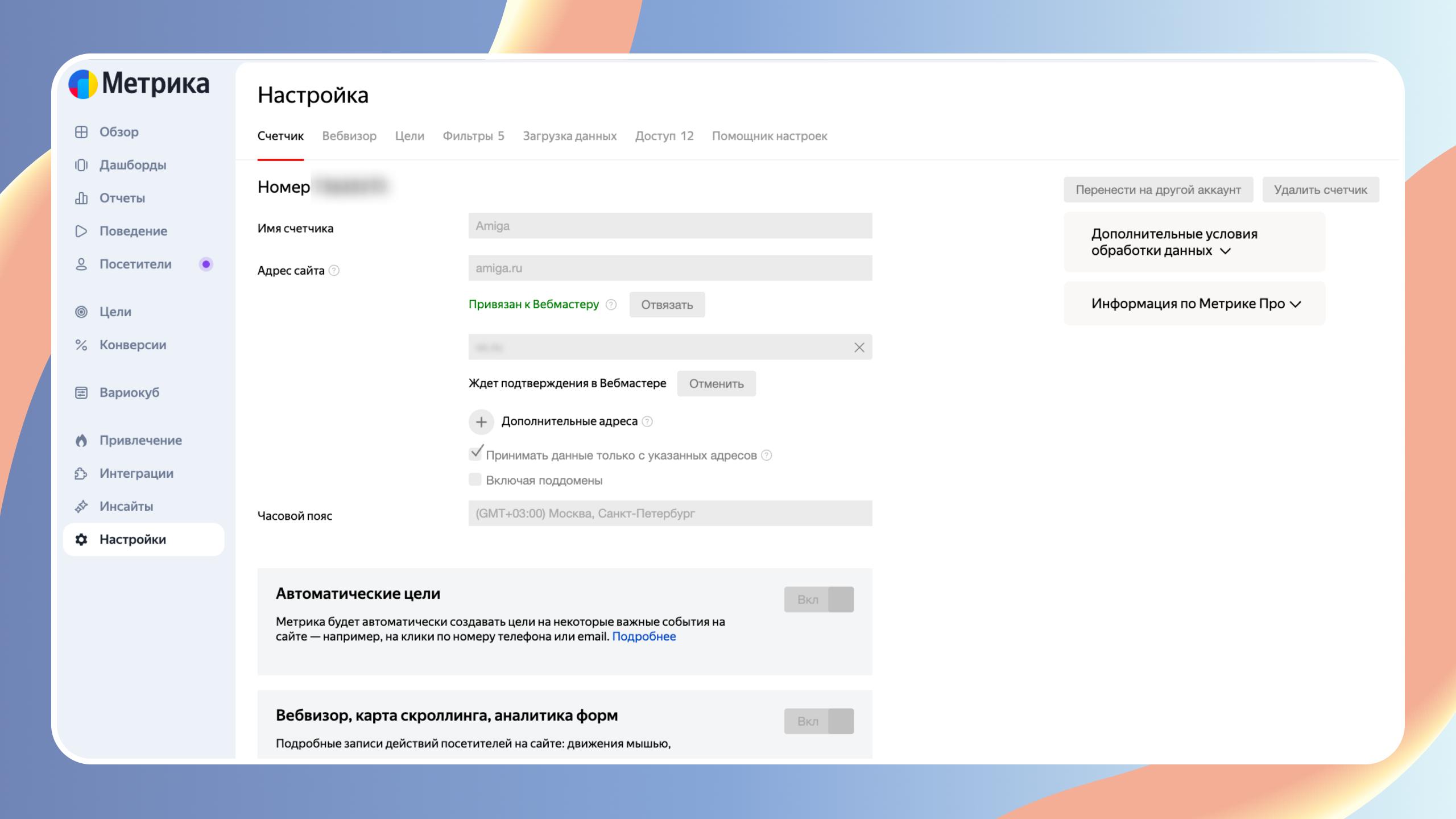The height and width of the screenshot is (819, 1456).
Task: Click the purple notification dot beside Посетители
Action: pos(206,264)
